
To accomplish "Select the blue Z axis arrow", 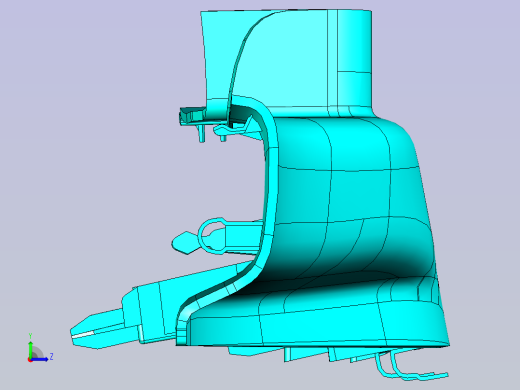I will point(40,359).
